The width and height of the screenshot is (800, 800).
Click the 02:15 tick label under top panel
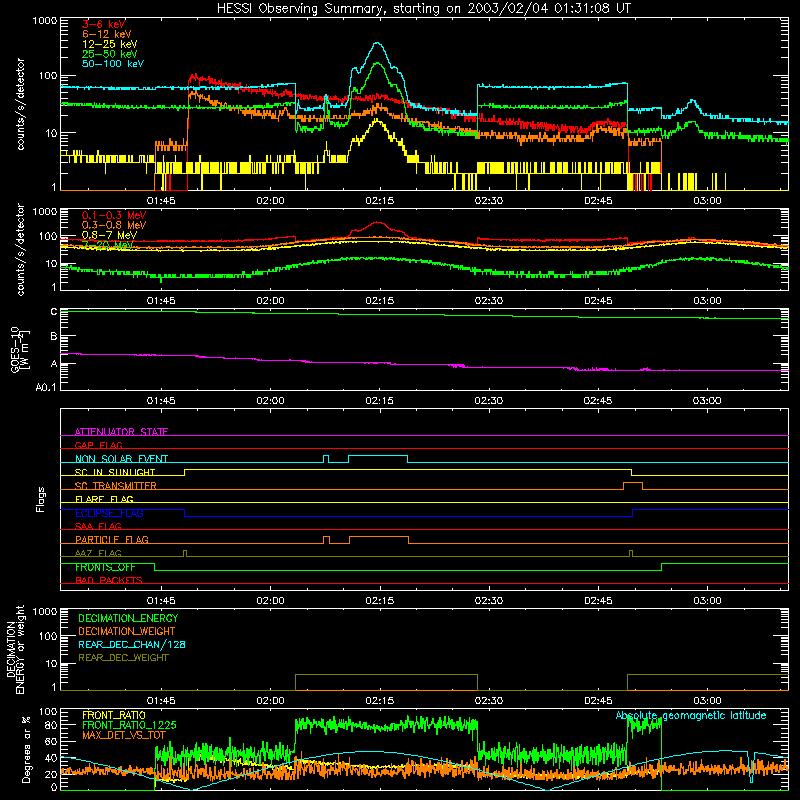(380, 201)
